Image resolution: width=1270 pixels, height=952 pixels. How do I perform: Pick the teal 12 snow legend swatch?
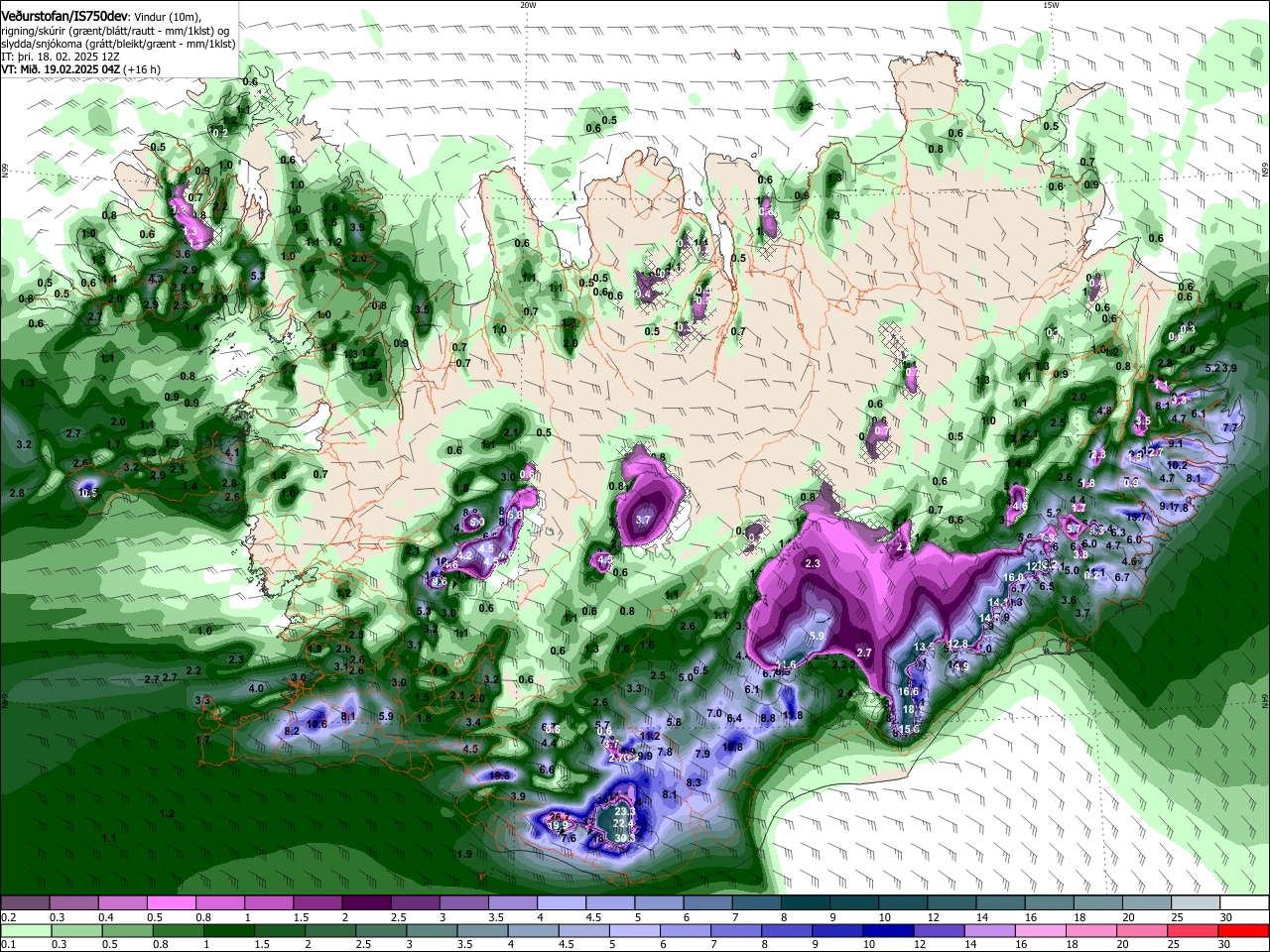(x=952, y=902)
